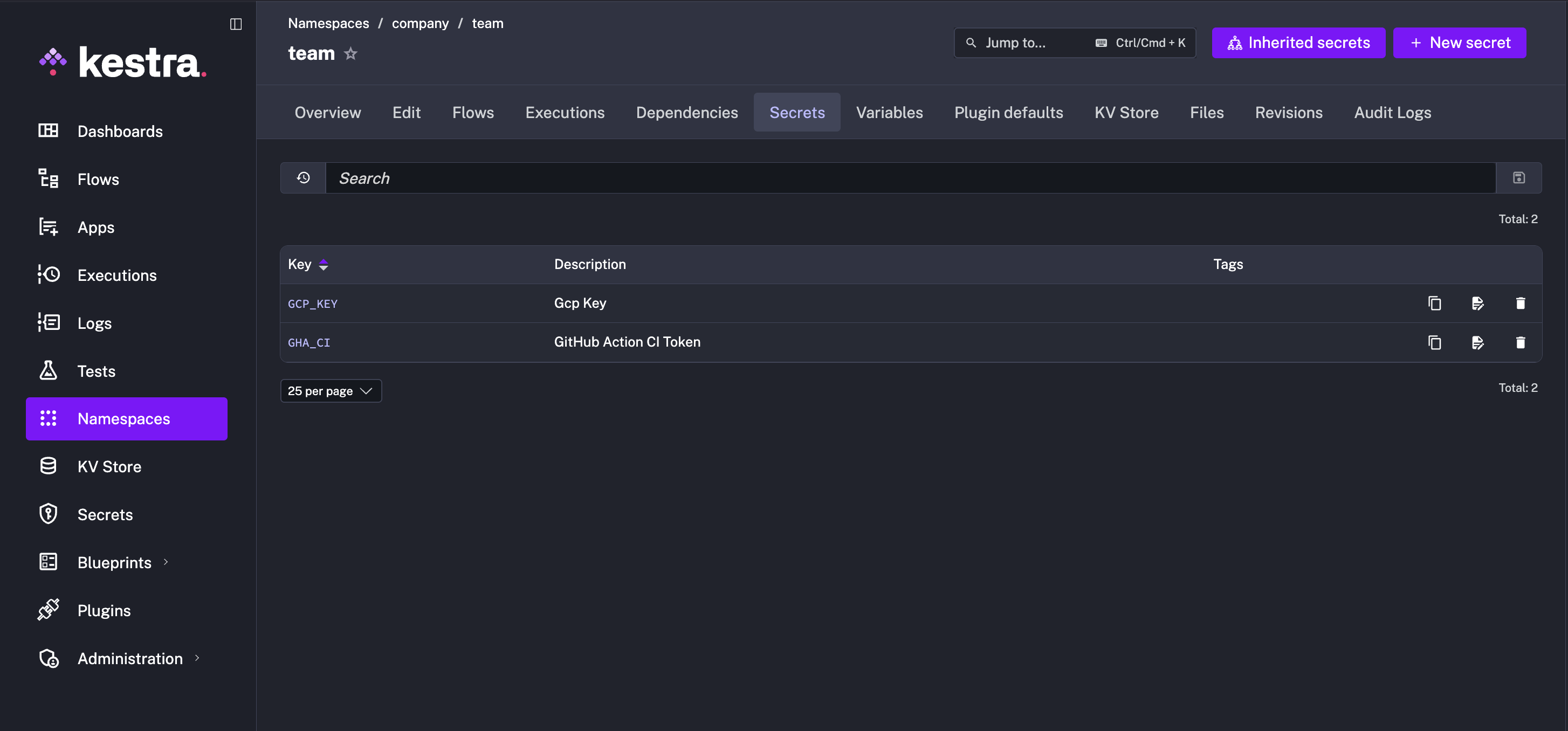Edit the GHA_CI secret
Viewport: 1568px width, 731px height.
click(1477, 342)
